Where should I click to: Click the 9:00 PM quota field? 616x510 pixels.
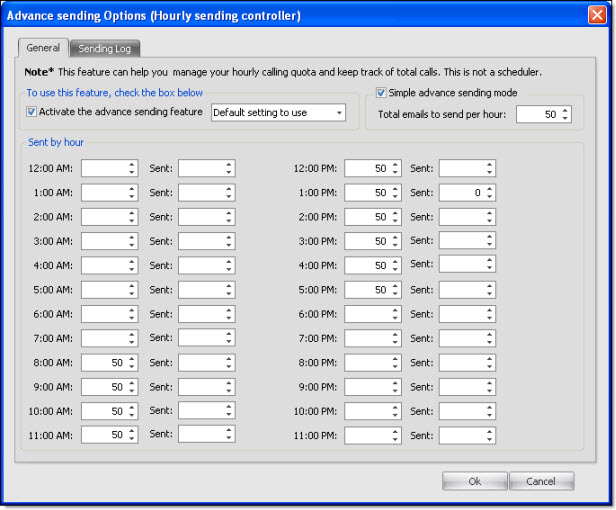click(373, 387)
